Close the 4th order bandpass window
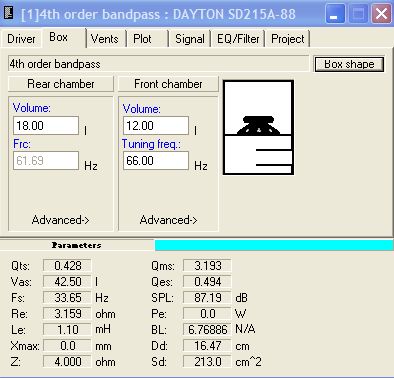394x378 pixels. [x=381, y=14]
